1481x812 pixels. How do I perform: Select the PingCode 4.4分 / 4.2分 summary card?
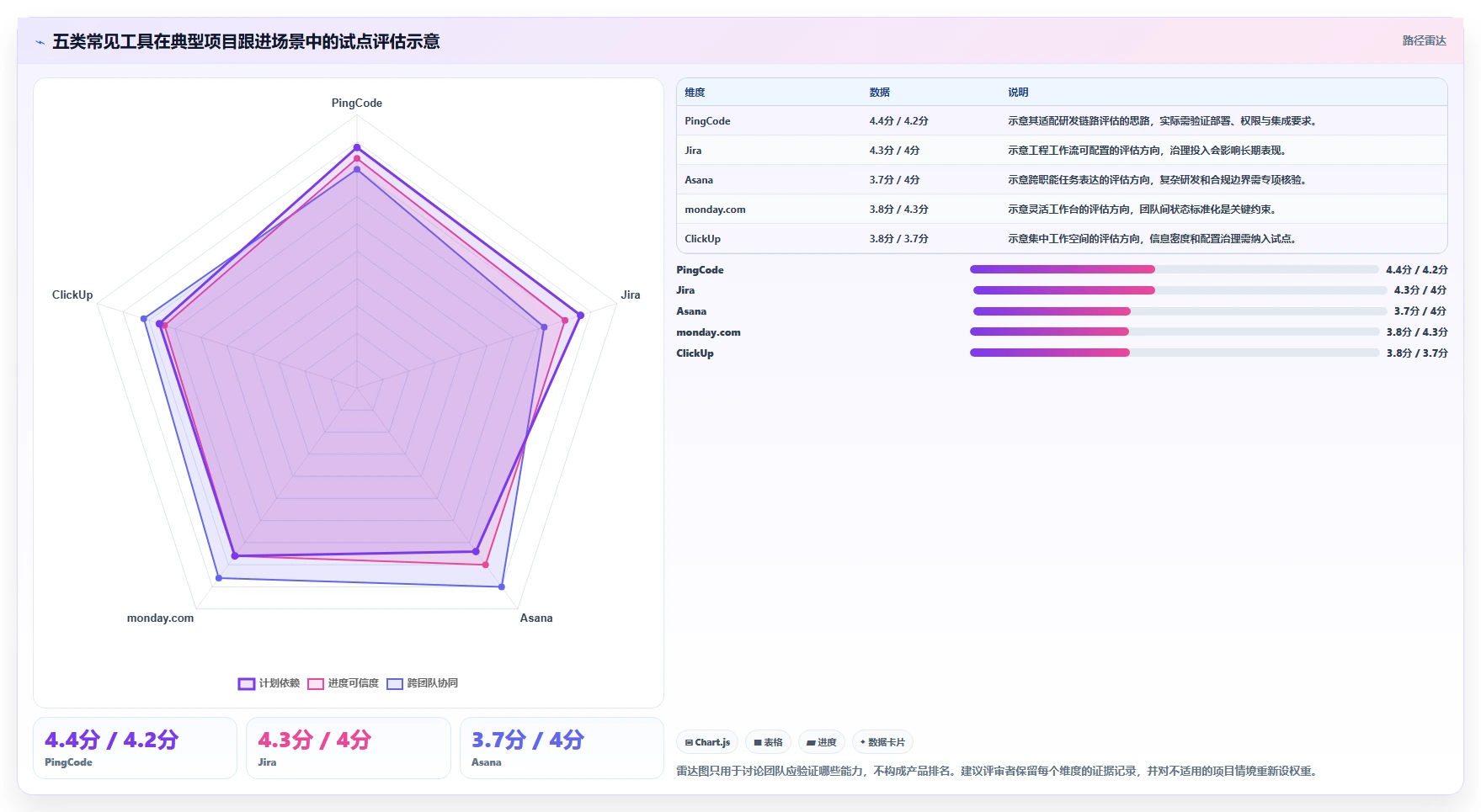pyautogui.click(x=135, y=748)
